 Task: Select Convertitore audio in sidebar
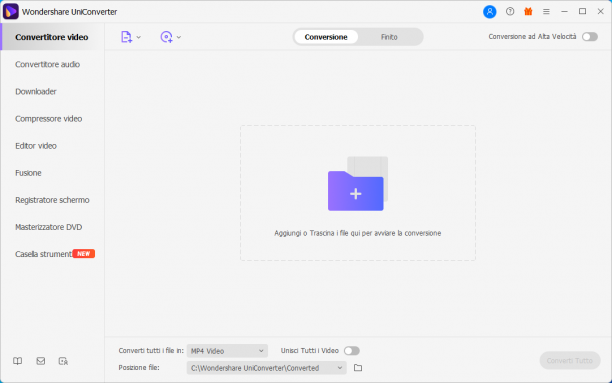tap(52, 64)
